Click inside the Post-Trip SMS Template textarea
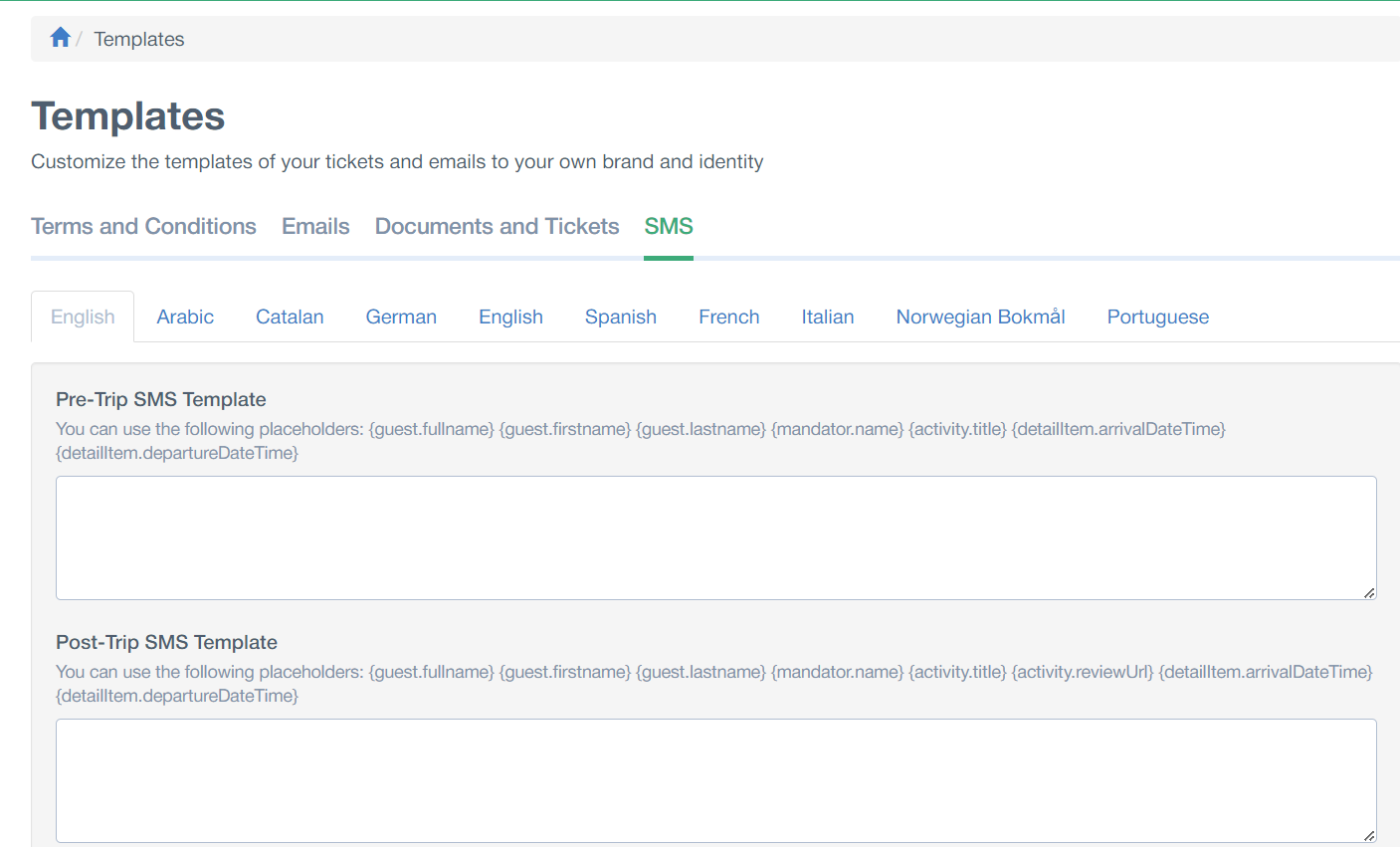The image size is (1400, 847). coord(716,780)
